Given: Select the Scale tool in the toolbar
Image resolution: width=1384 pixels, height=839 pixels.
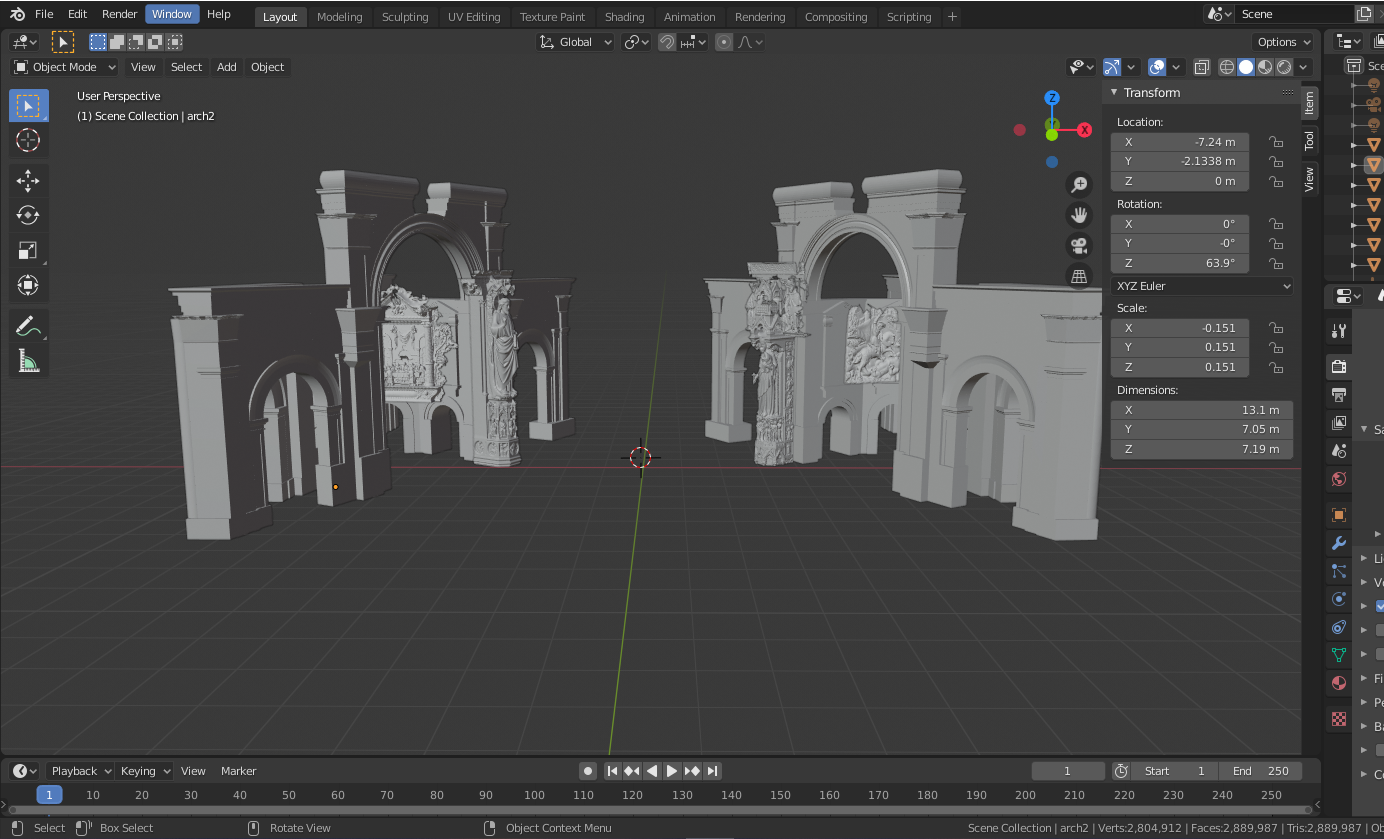Looking at the screenshot, I should pyautogui.click(x=28, y=251).
